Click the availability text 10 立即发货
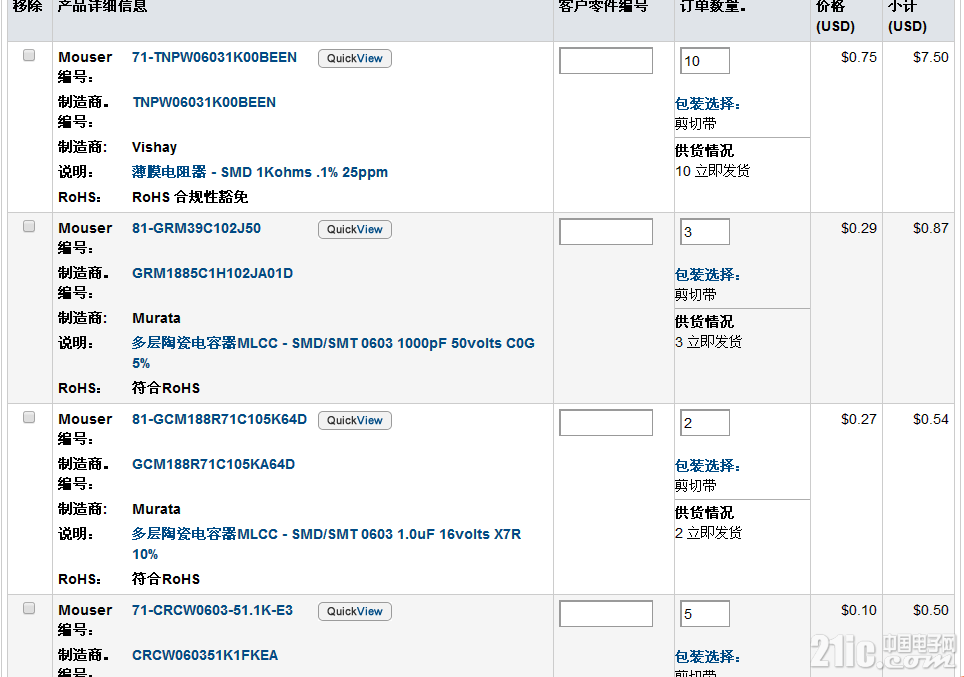964x677 pixels. pyautogui.click(x=713, y=171)
